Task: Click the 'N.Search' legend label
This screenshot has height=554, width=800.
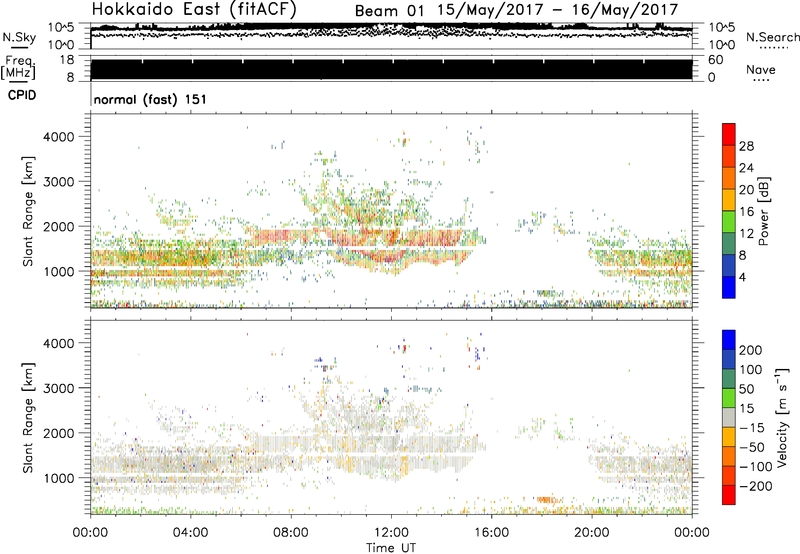Action: click(x=772, y=37)
